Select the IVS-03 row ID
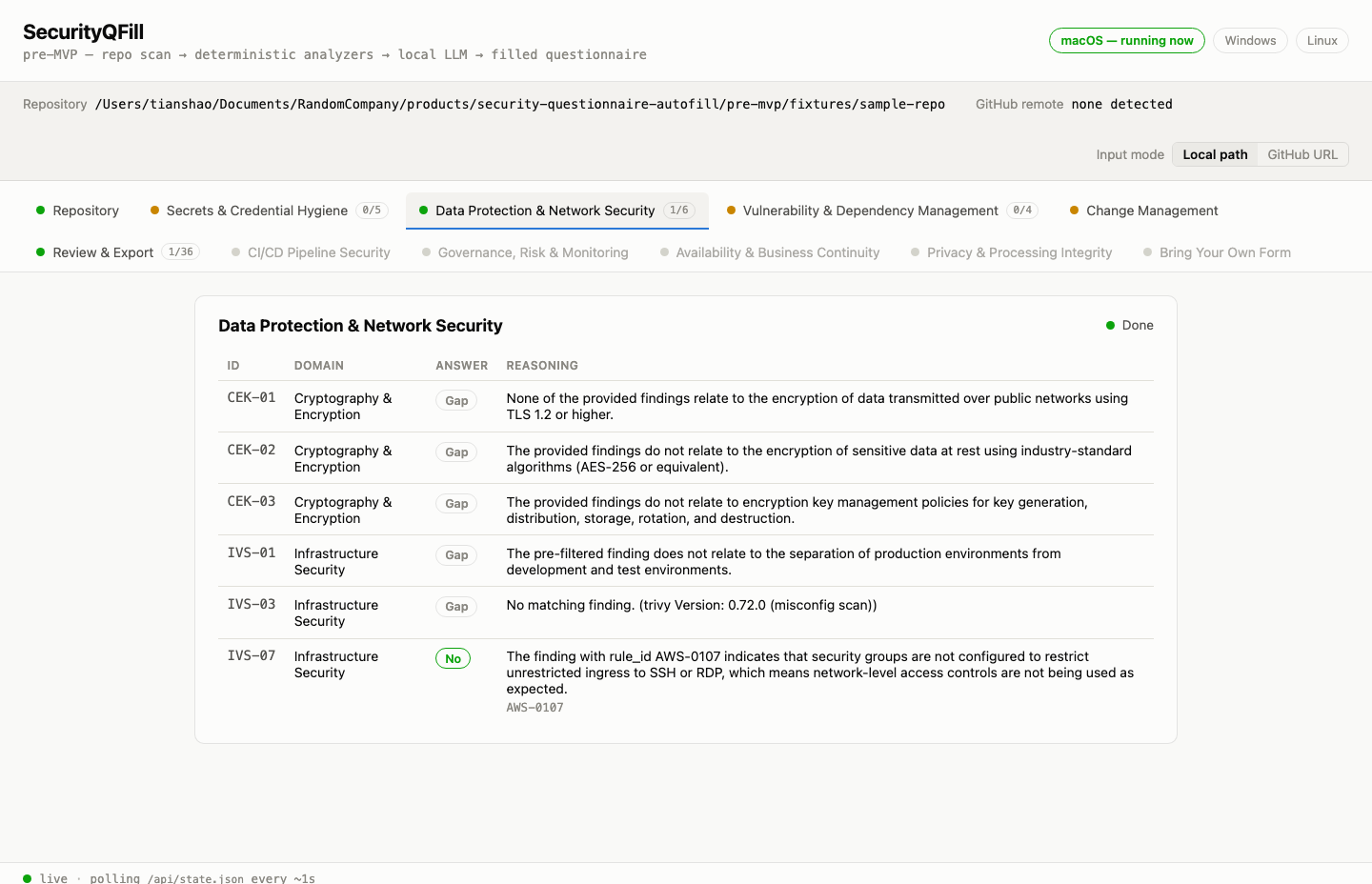Screen dimensions: 1372x884 pos(252,604)
